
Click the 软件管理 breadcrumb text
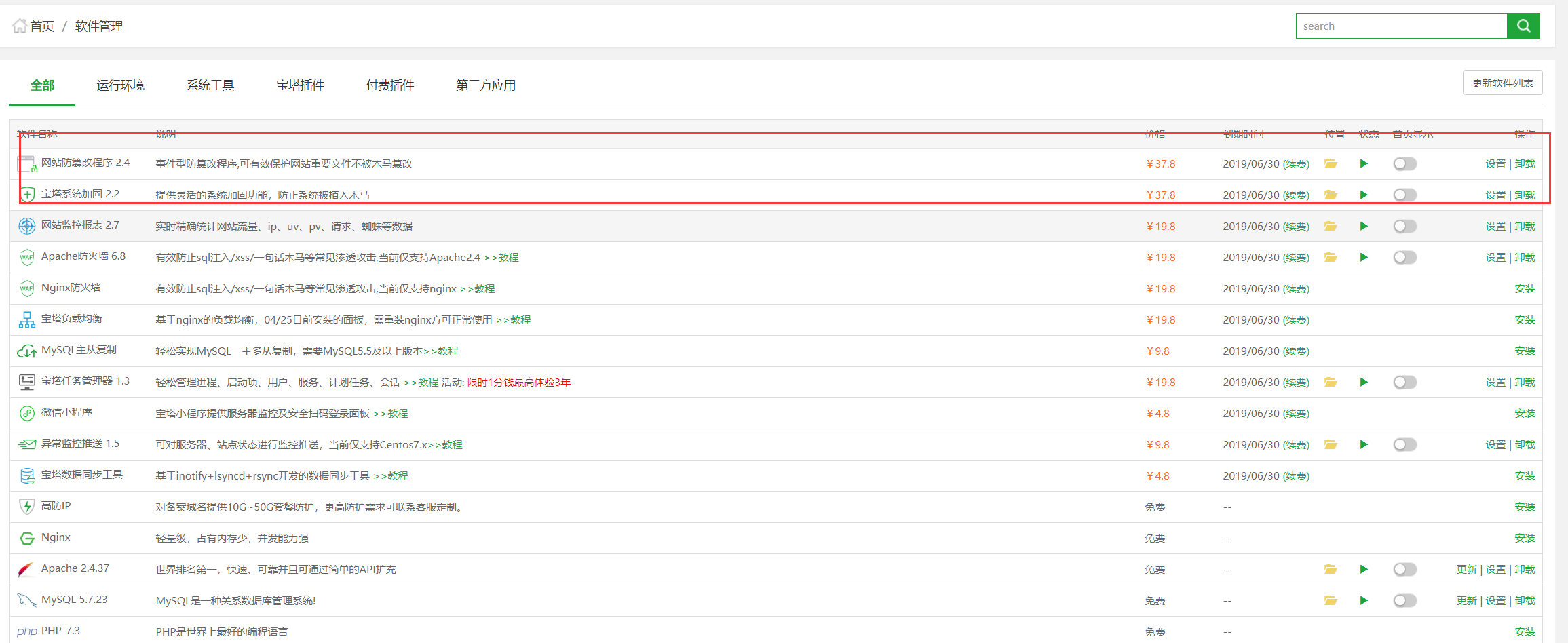coord(99,26)
